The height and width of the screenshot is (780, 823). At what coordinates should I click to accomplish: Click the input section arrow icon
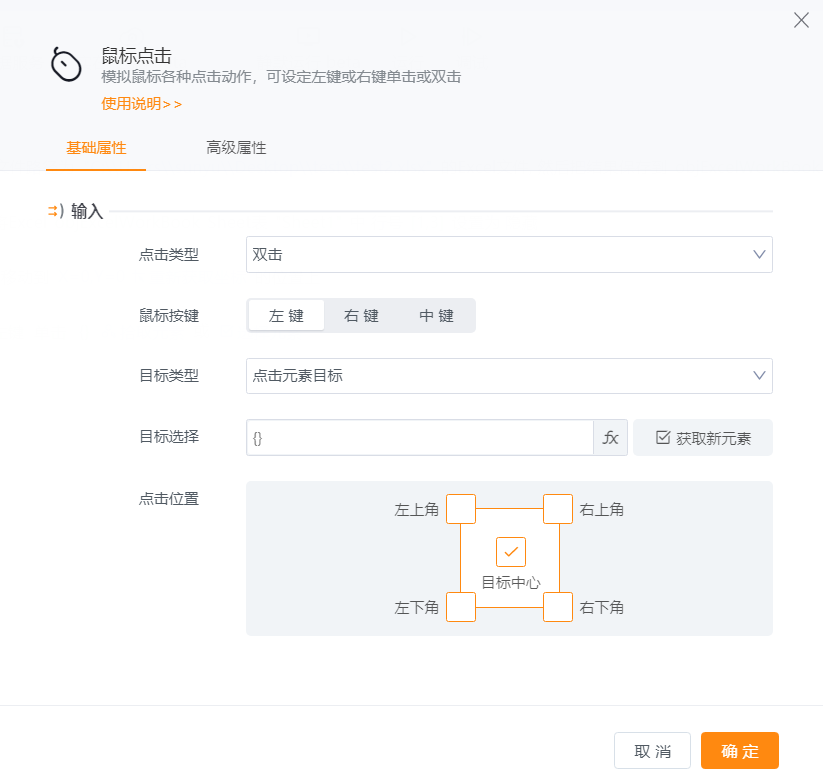[55, 211]
